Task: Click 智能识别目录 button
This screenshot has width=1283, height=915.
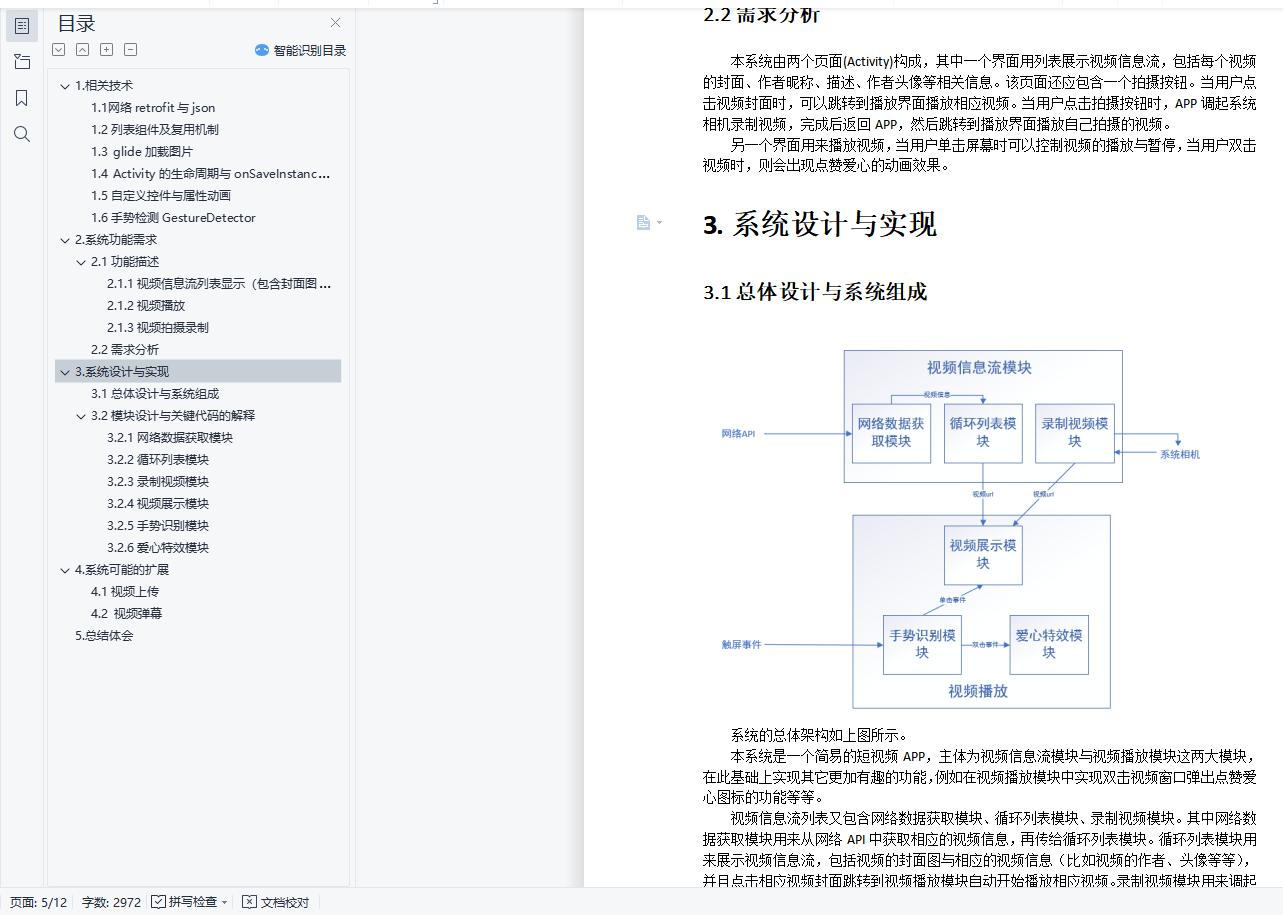Action: [300, 50]
